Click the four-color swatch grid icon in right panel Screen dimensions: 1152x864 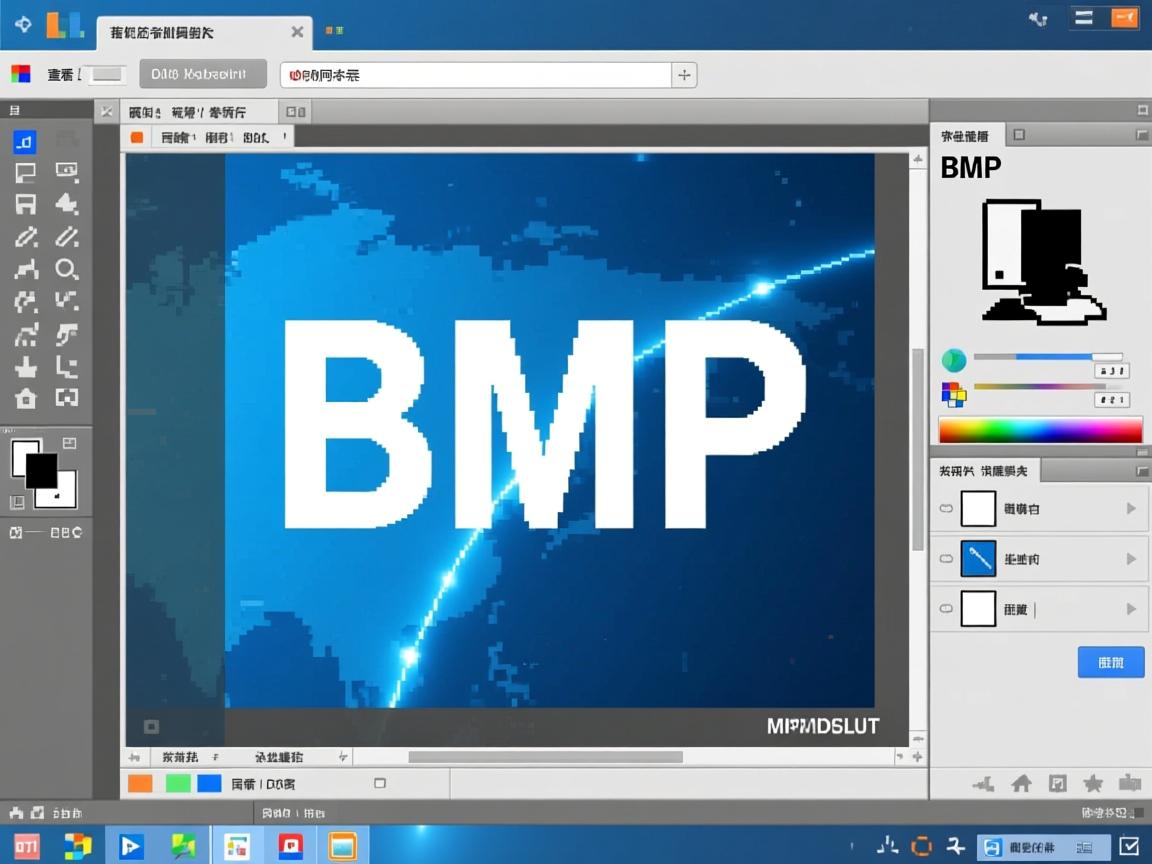[953, 395]
